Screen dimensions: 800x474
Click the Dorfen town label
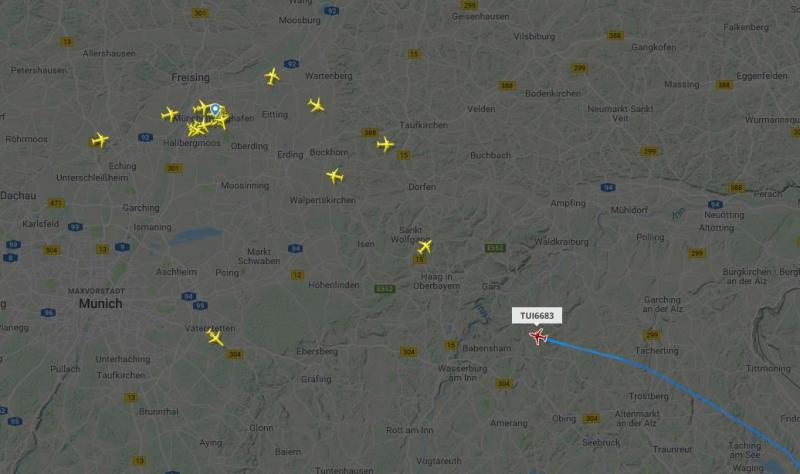[422, 187]
